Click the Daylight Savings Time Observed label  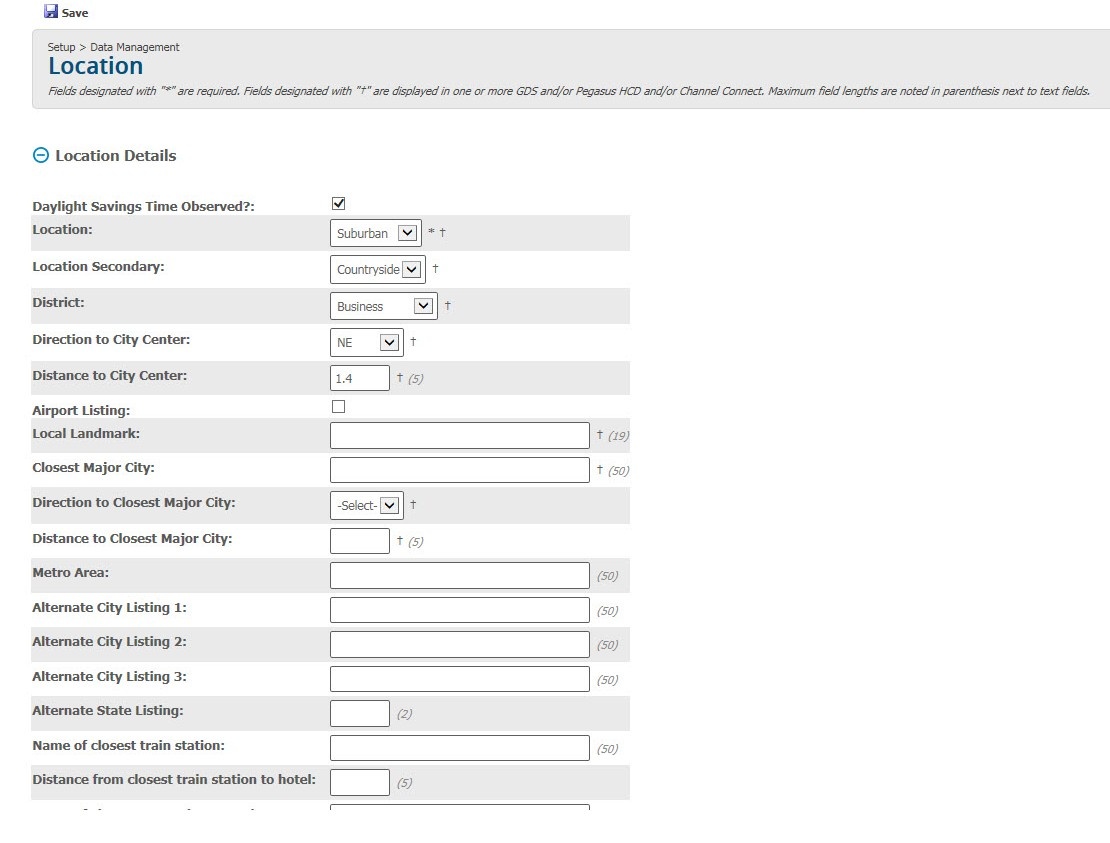[x=144, y=206]
